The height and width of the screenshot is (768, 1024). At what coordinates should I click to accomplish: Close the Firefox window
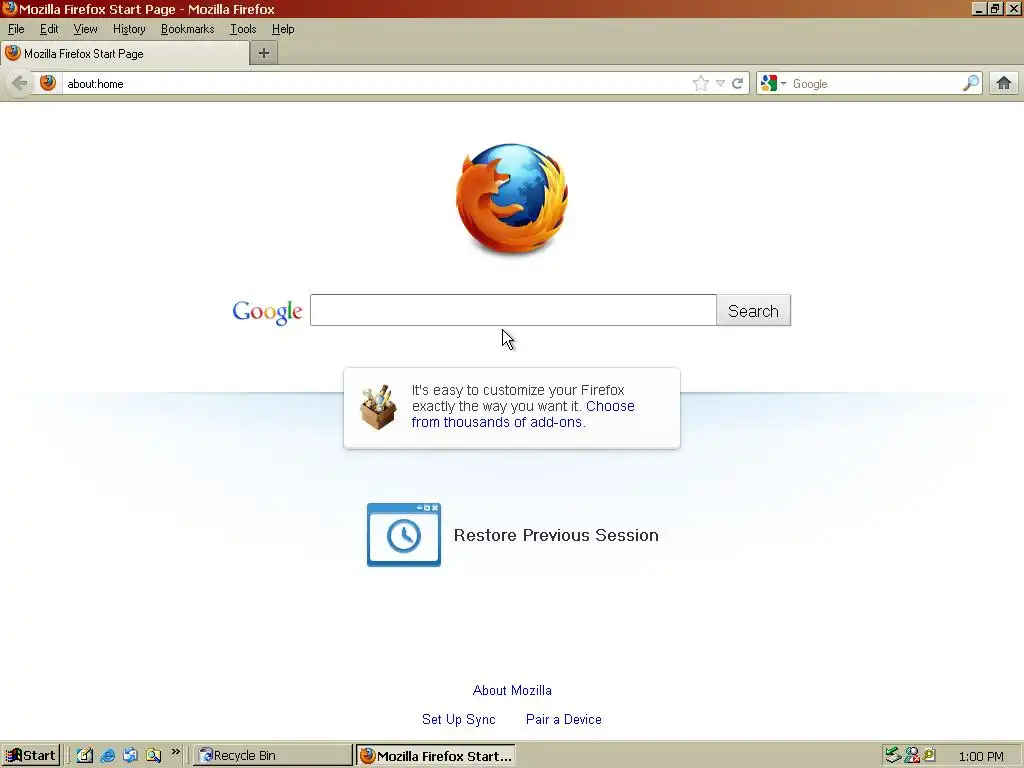coord(1013,9)
